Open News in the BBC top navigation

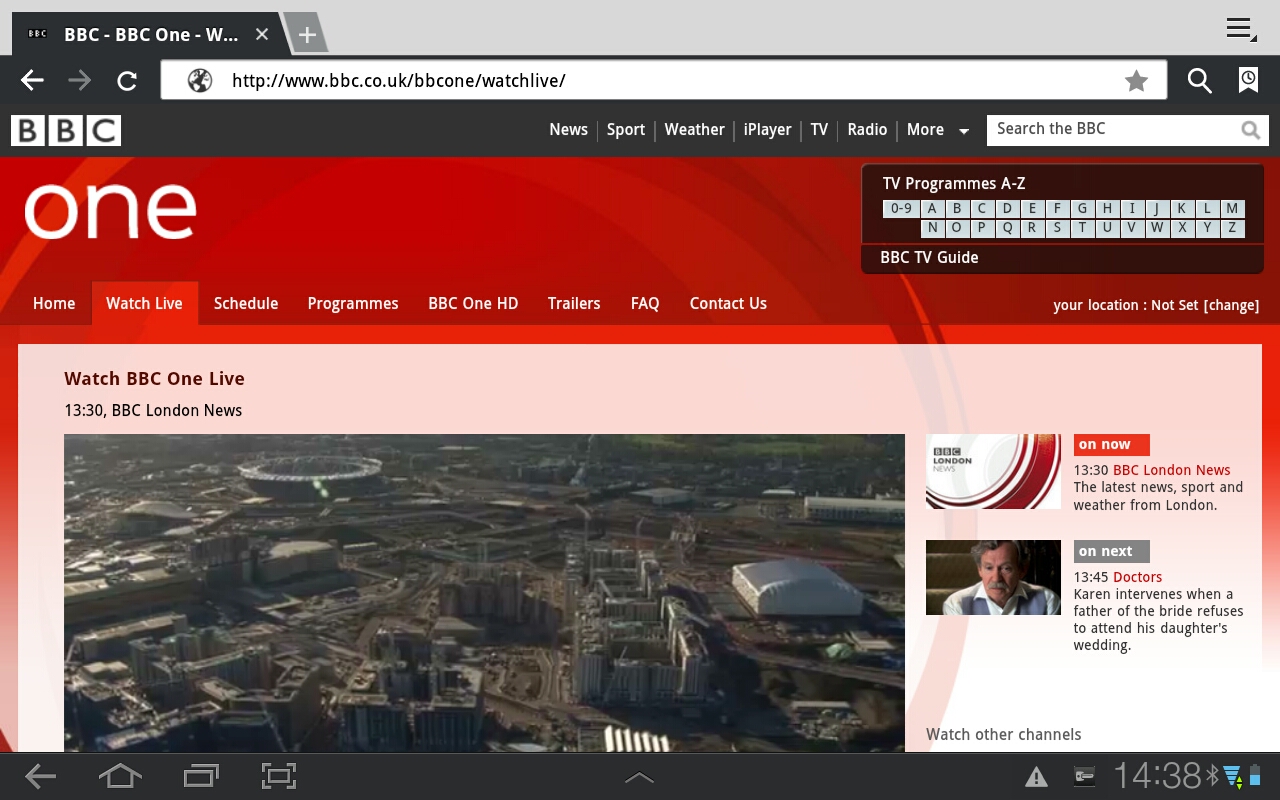click(568, 130)
